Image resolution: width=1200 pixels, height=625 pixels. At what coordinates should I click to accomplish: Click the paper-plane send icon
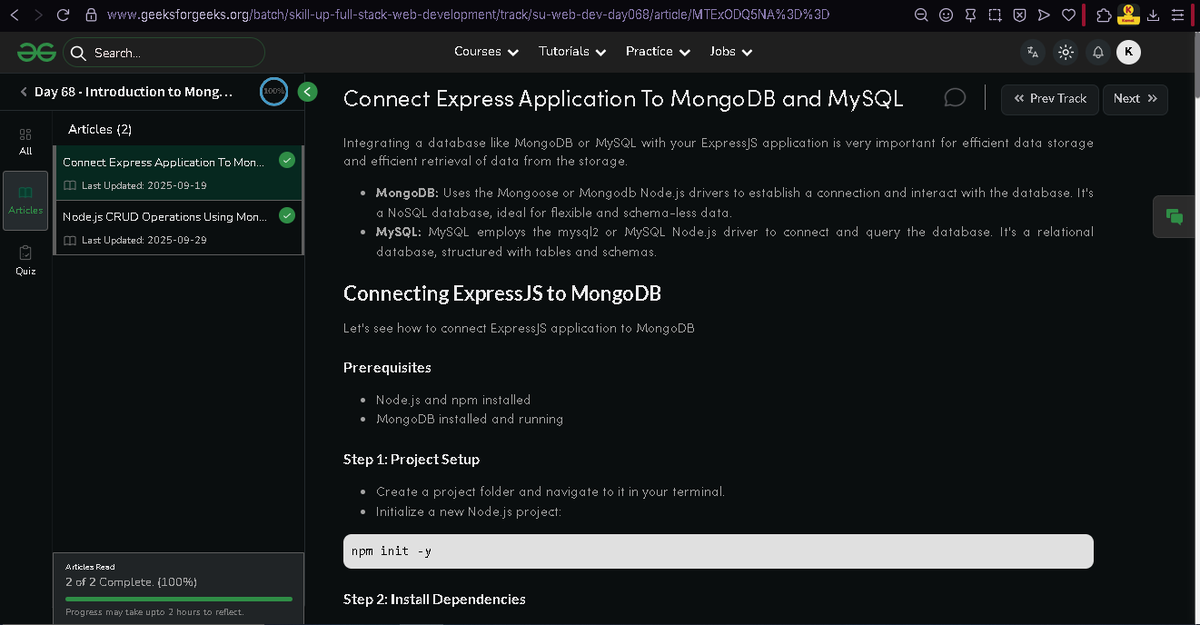(x=1044, y=15)
